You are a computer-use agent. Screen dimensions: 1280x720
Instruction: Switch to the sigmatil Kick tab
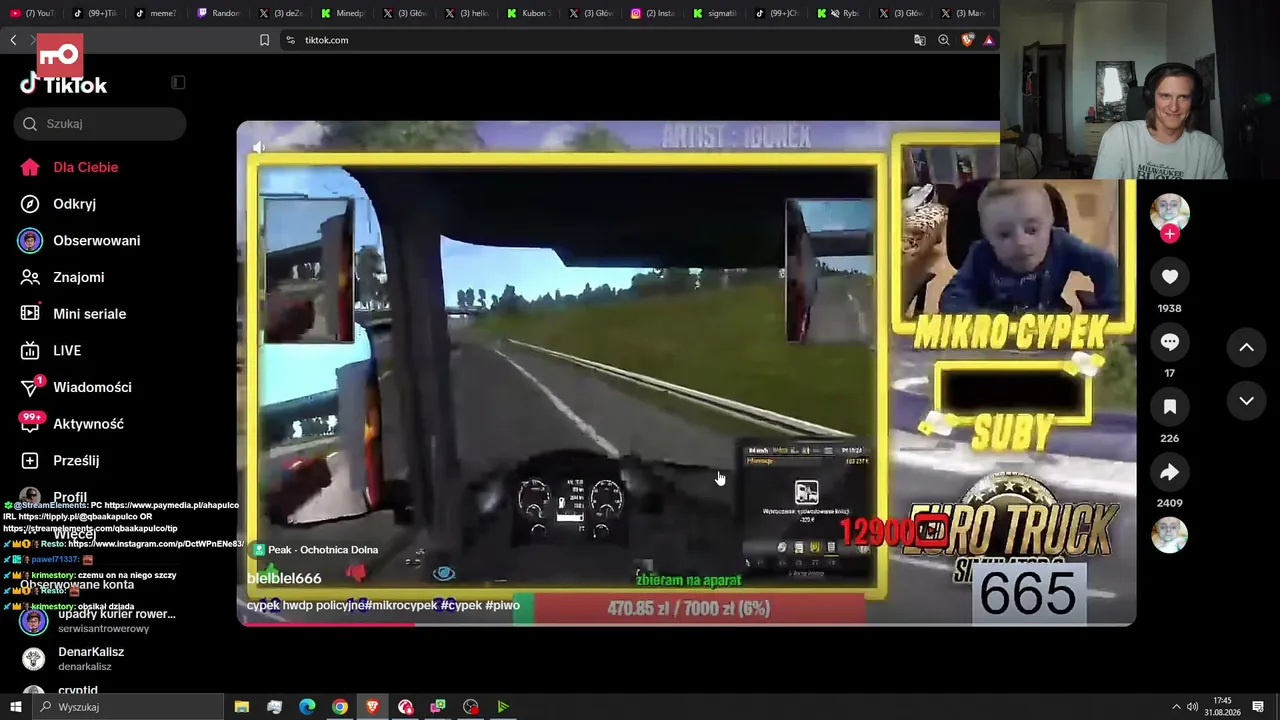pyautogui.click(x=715, y=13)
